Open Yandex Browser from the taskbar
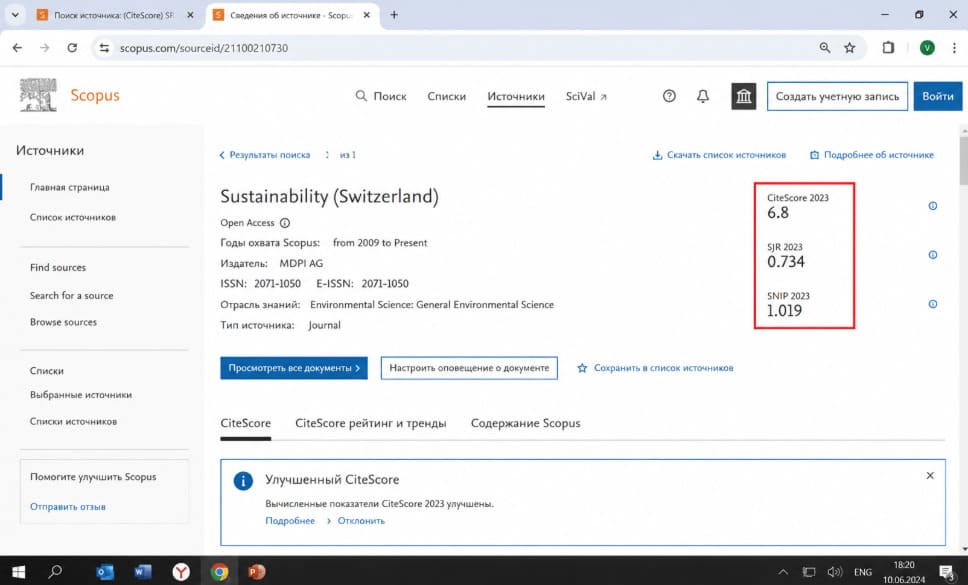The height and width of the screenshot is (585, 968). click(181, 572)
